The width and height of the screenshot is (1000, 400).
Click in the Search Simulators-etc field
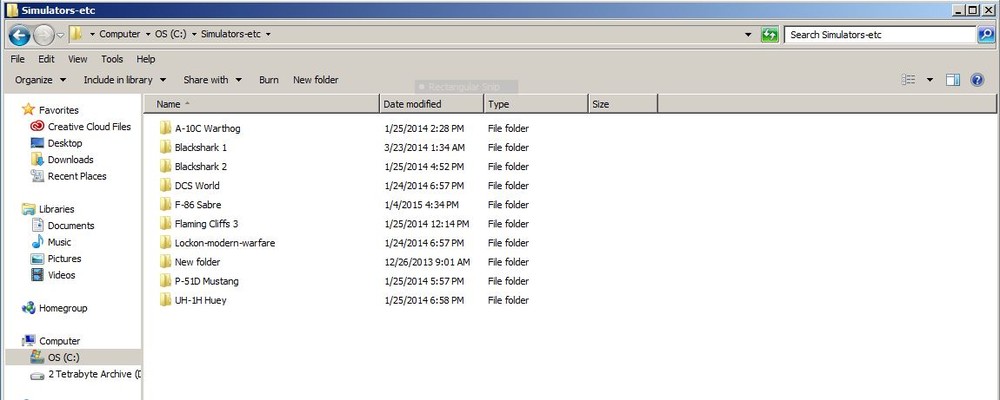pyautogui.click(x=880, y=34)
